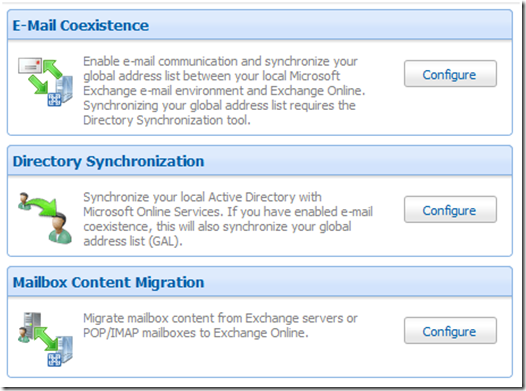Click the green arrows in the E-Mail Coexistence icon
The height and width of the screenshot is (391, 526).
(x=45, y=76)
